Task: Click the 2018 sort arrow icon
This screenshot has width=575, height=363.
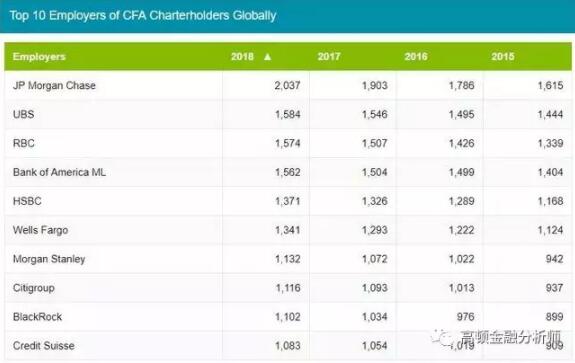Action: 268,57
